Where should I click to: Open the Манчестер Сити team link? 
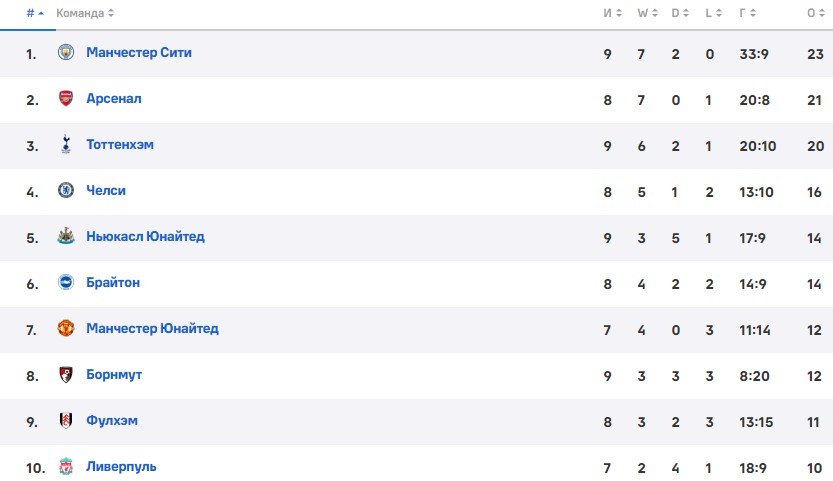[x=139, y=53]
